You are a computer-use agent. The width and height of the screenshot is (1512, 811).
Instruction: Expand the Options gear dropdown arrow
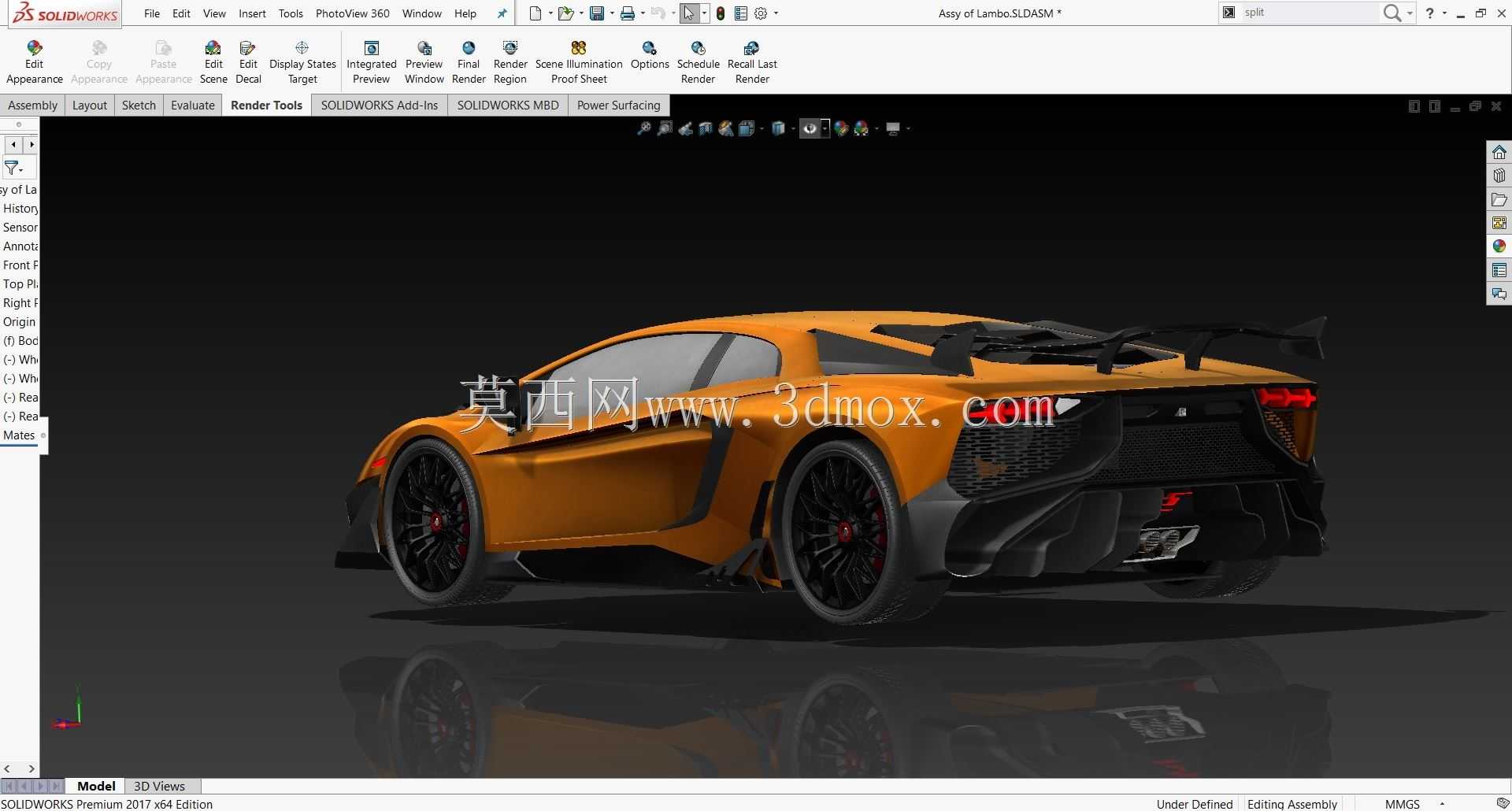776,13
